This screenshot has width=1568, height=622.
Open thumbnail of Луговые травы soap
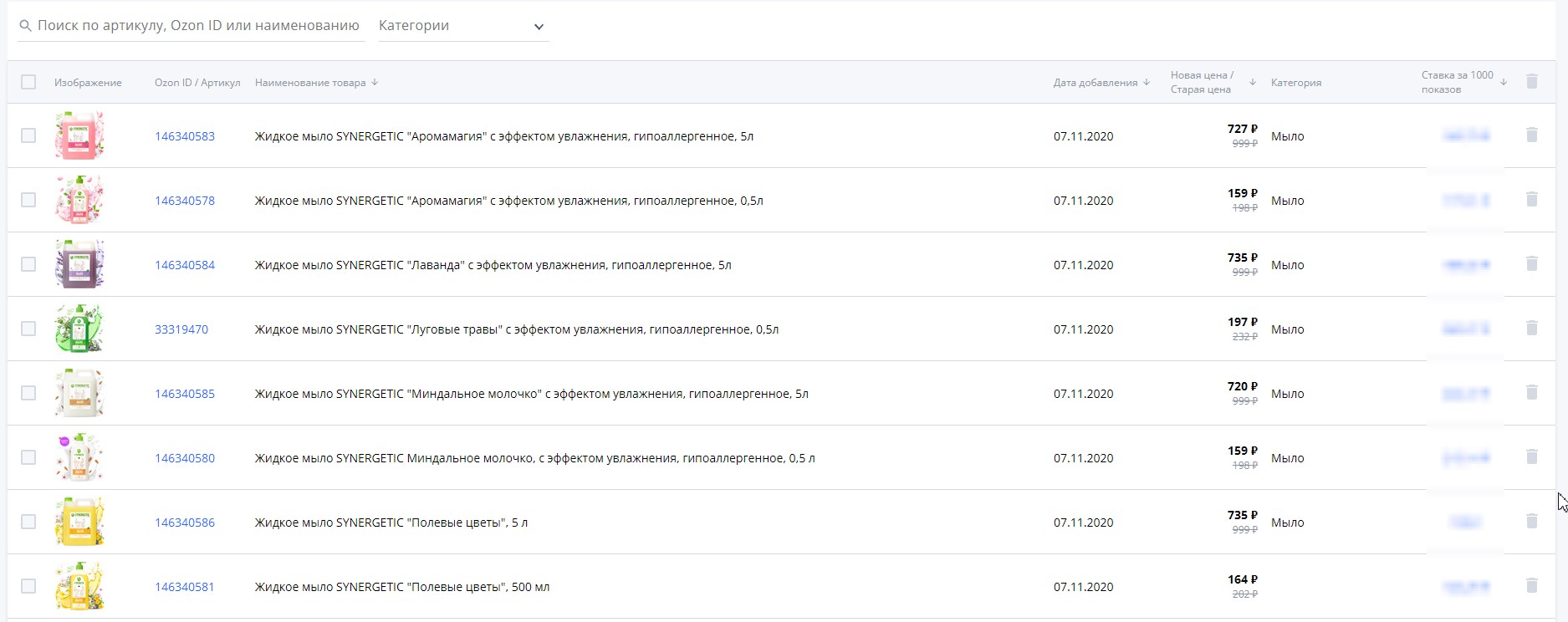(x=79, y=329)
